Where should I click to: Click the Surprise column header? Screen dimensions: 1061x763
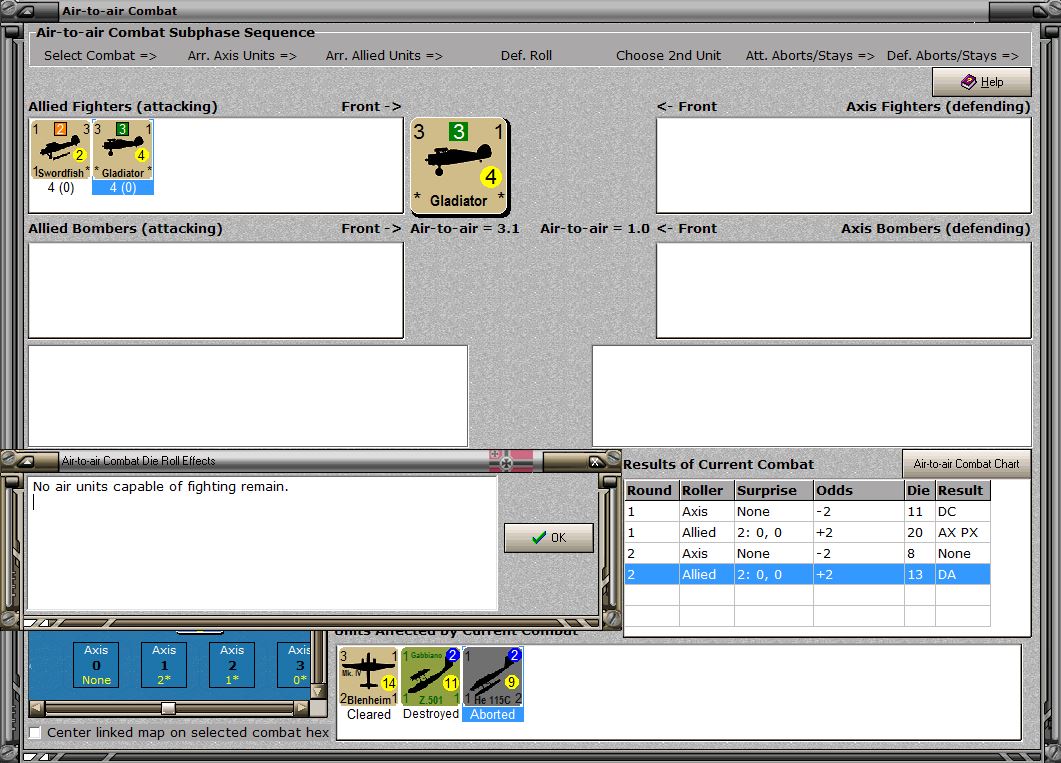coord(774,490)
